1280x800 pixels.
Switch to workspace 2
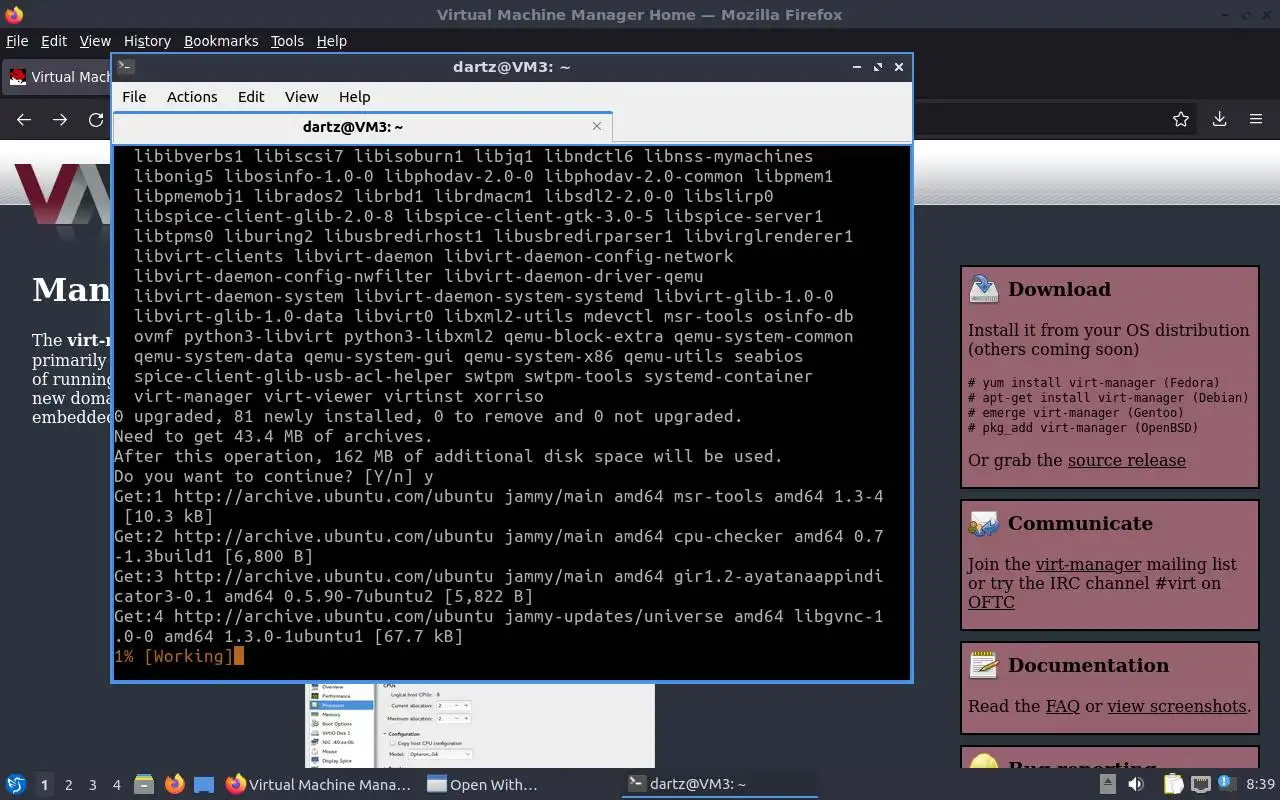coord(68,785)
